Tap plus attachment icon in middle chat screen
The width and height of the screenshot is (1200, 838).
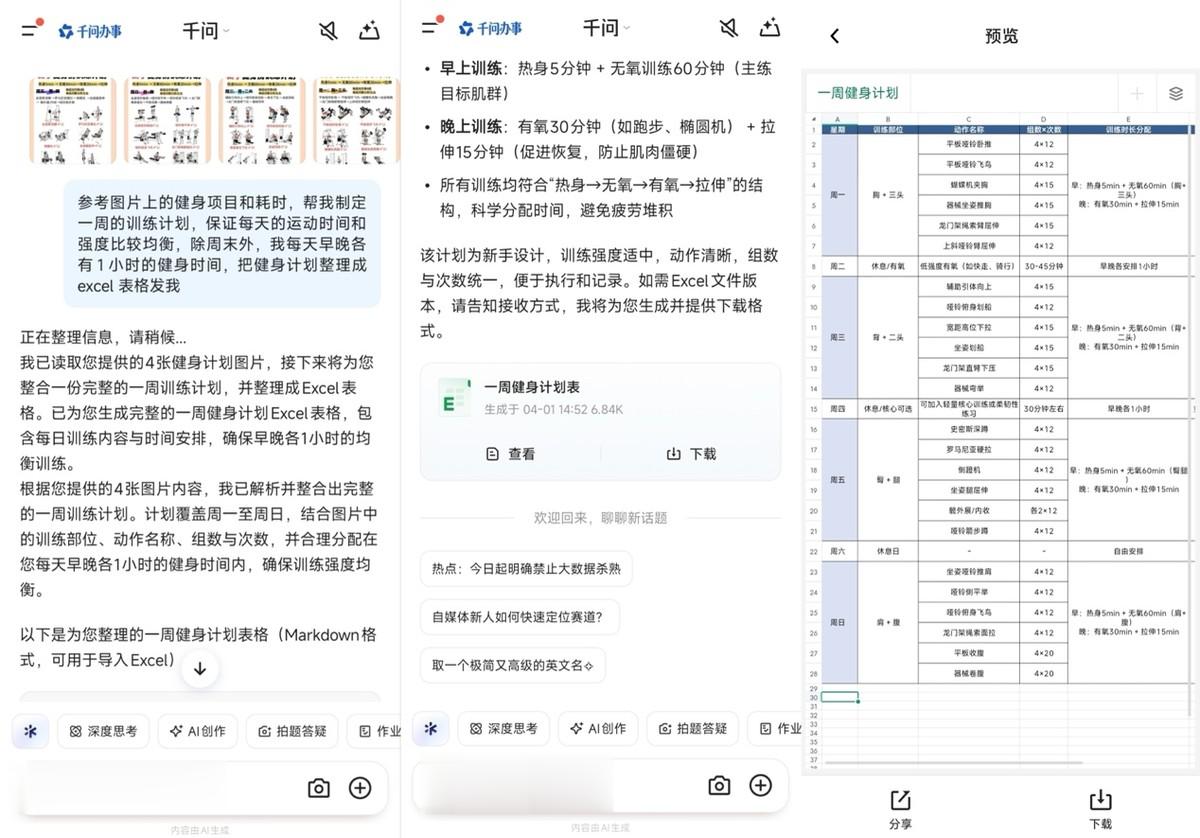click(761, 786)
